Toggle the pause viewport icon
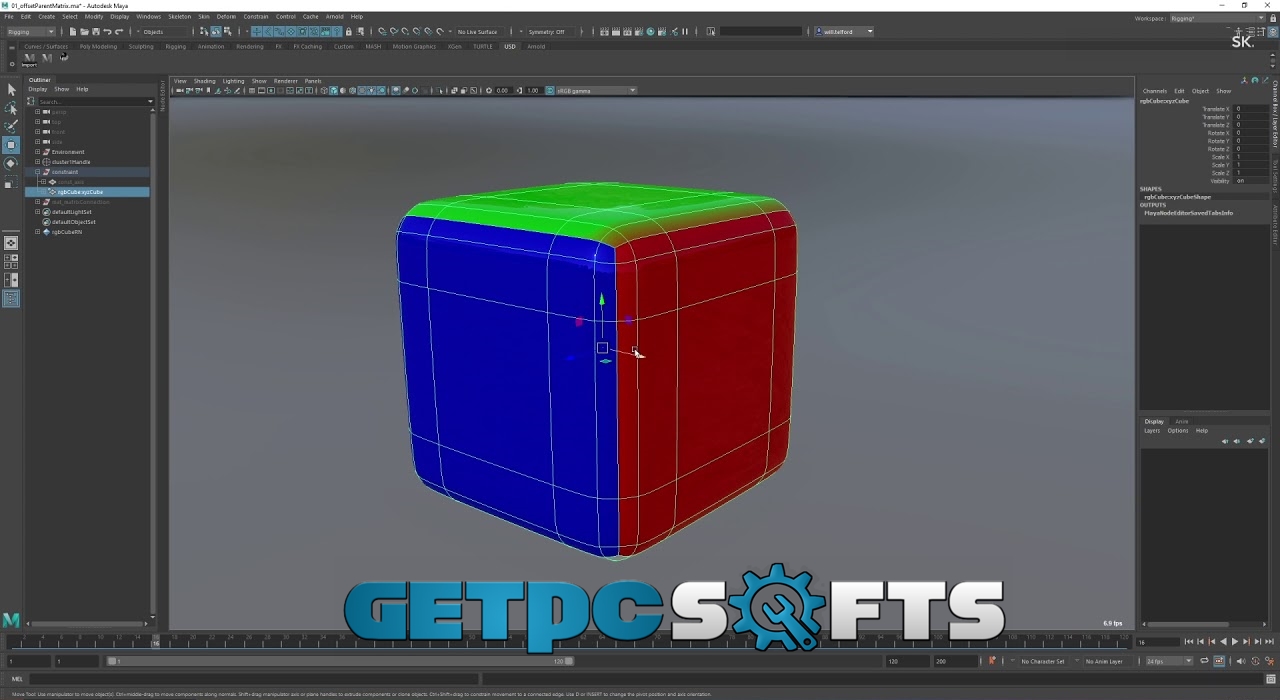The width and height of the screenshot is (1280, 700). [685, 32]
